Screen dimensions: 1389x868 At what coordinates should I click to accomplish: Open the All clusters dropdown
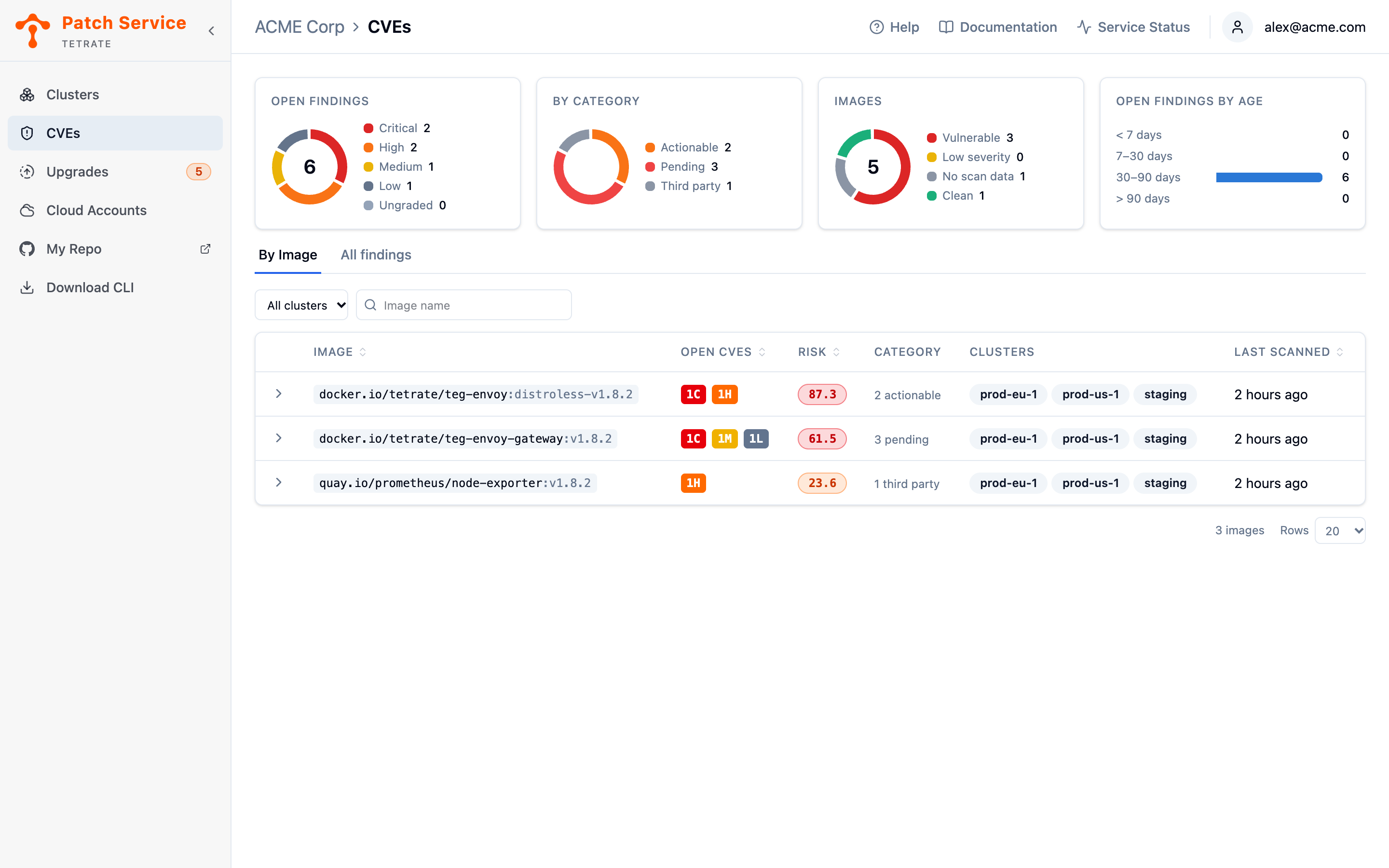301,305
